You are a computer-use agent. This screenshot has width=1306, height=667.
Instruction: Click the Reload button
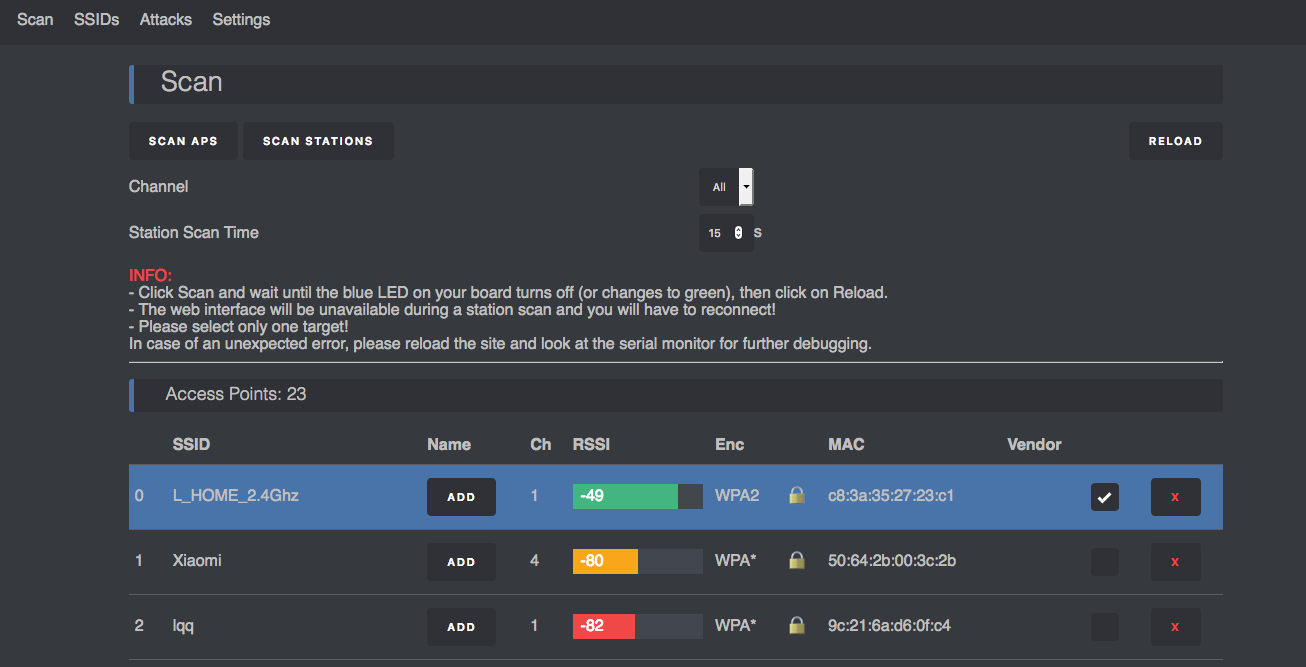(x=1175, y=141)
